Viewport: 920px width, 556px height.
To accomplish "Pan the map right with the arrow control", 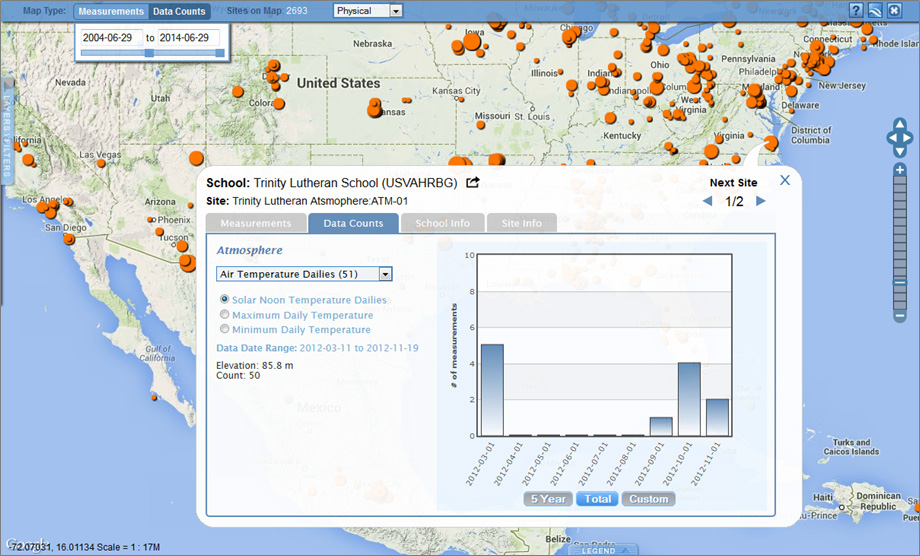I will tap(908, 138).
